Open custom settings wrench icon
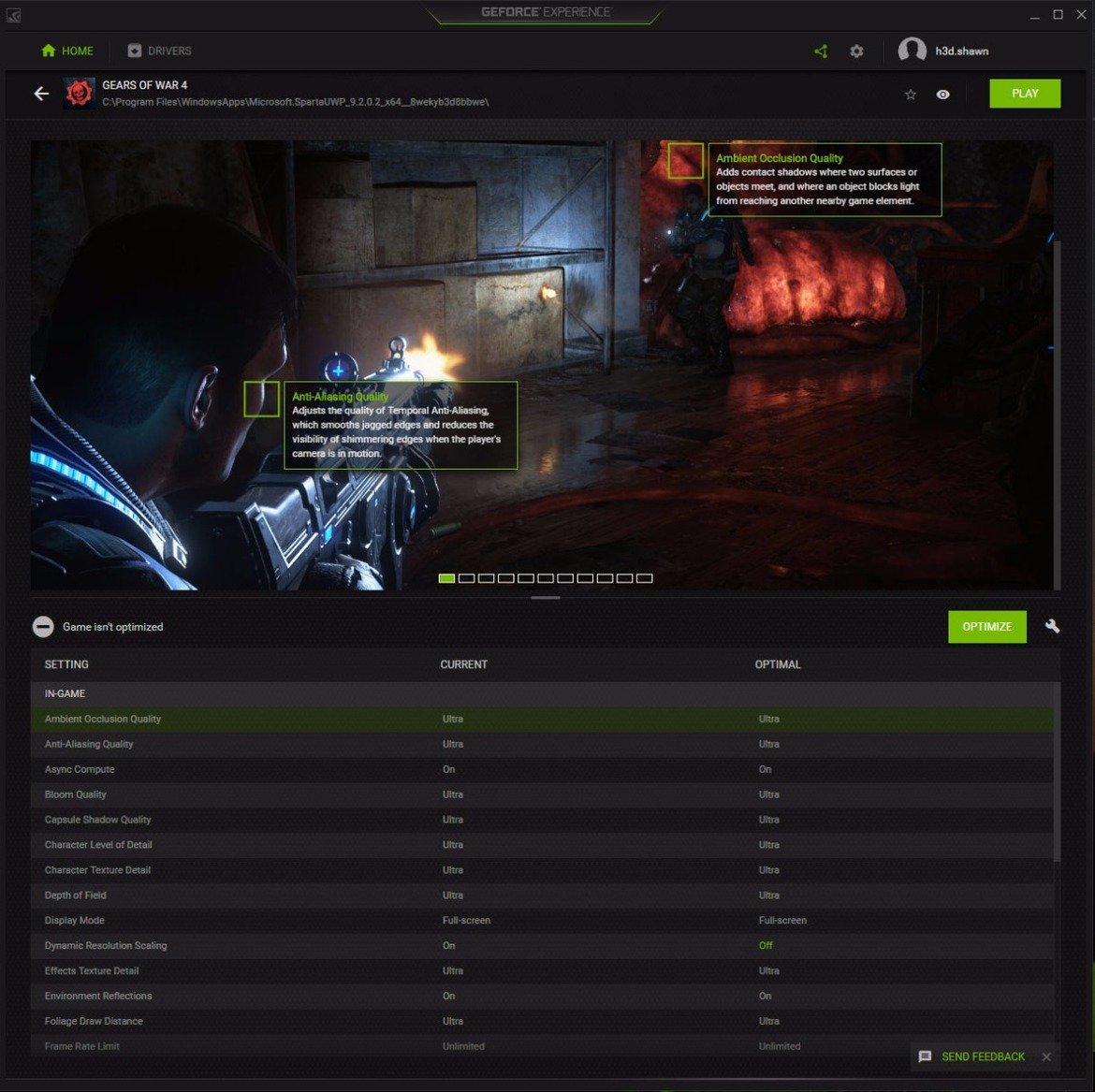 click(x=1052, y=626)
